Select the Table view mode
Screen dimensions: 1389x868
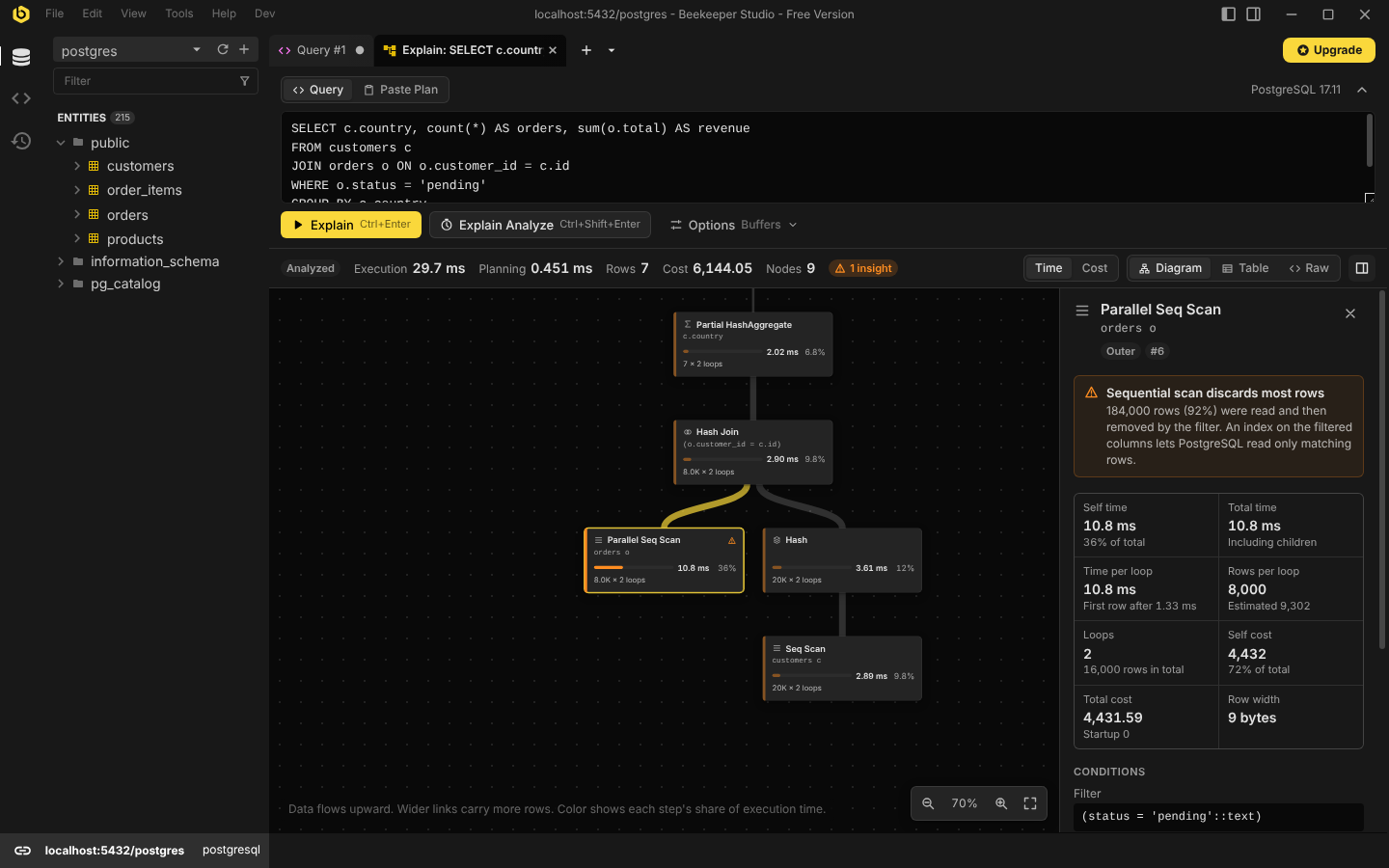coord(1245,268)
